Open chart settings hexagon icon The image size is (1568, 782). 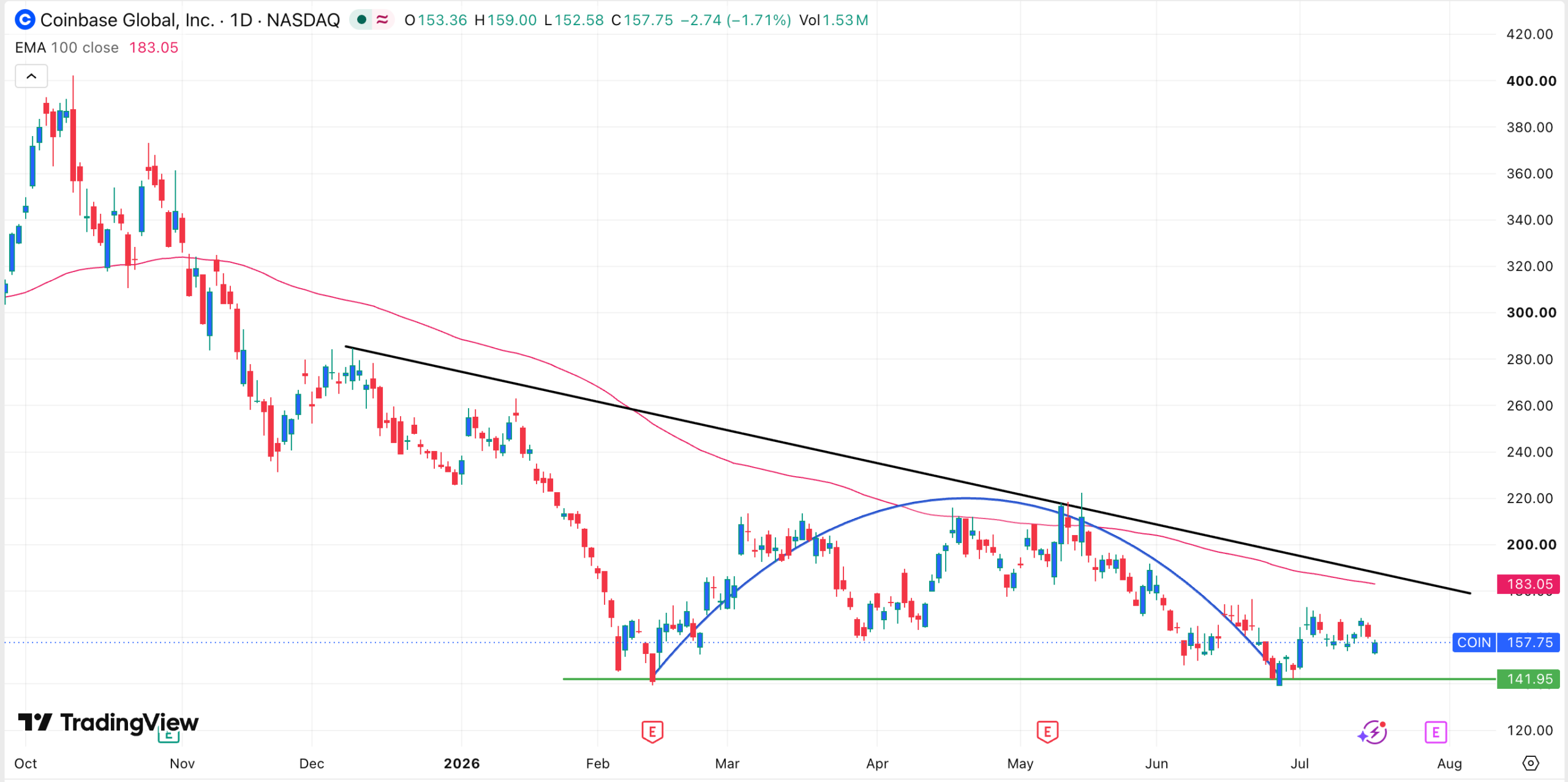click(x=1530, y=763)
